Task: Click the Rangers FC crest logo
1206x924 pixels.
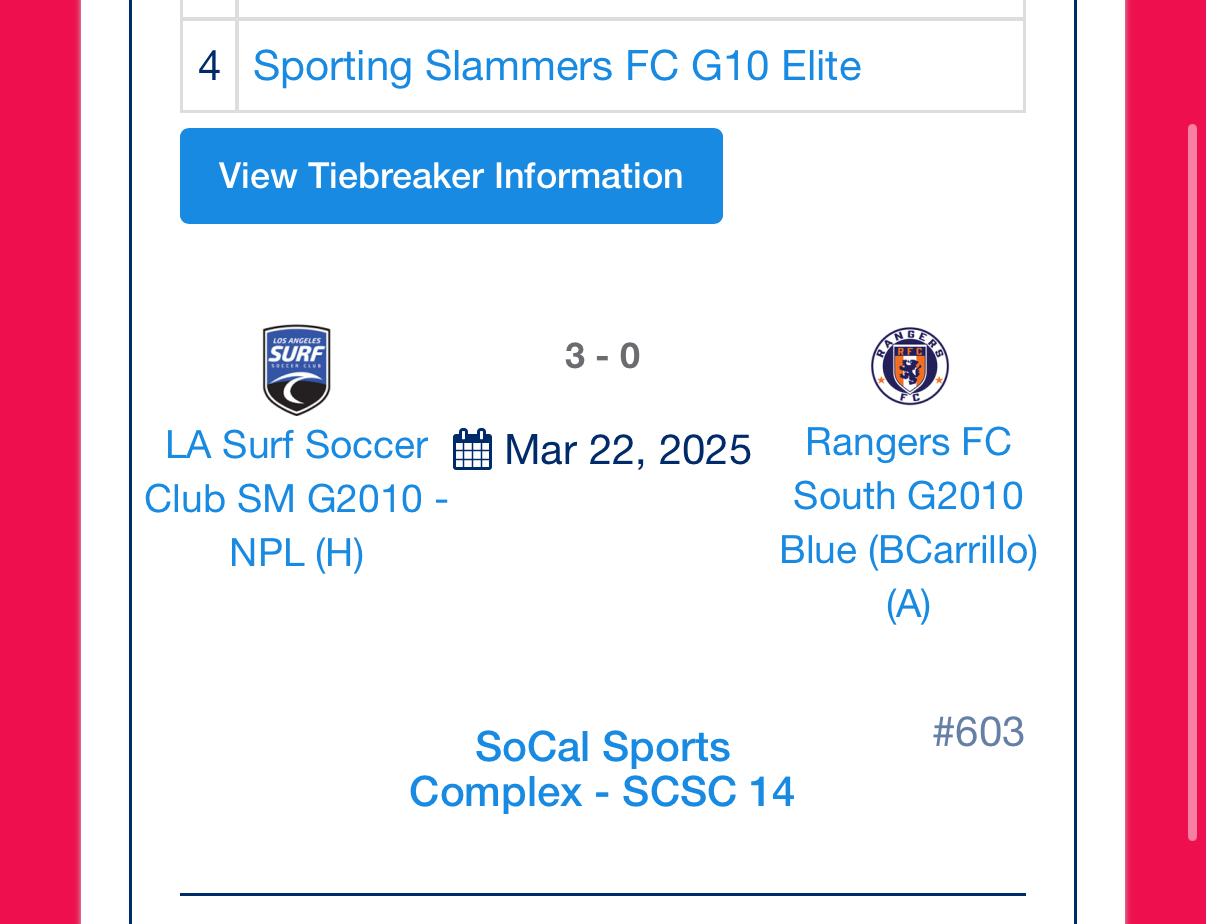Action: click(x=909, y=366)
